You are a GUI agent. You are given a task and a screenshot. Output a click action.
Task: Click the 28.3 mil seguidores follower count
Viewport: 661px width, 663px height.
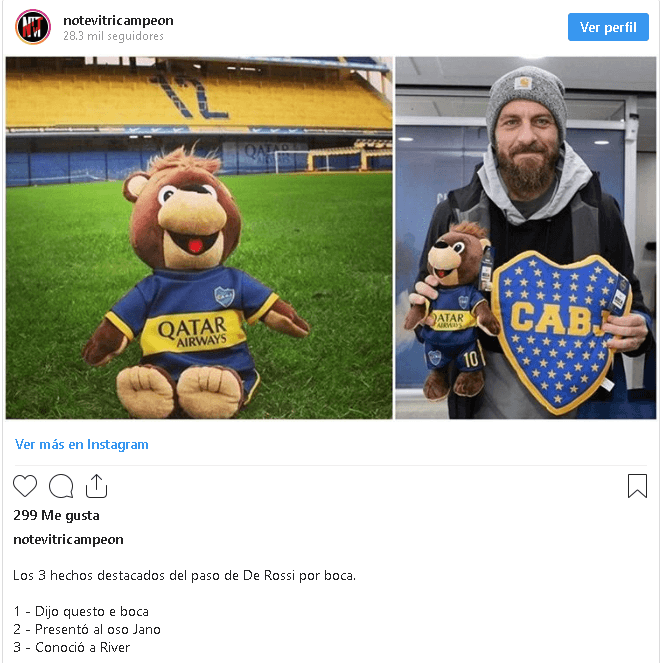click(x=113, y=36)
